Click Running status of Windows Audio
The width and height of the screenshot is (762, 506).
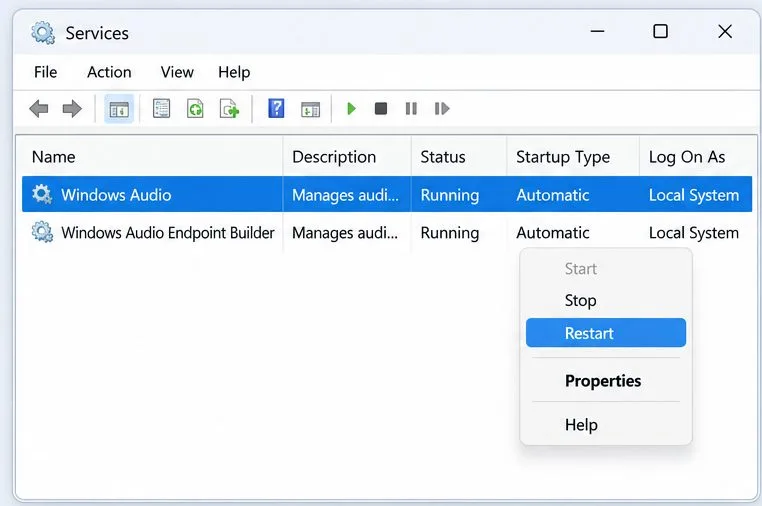(x=450, y=195)
